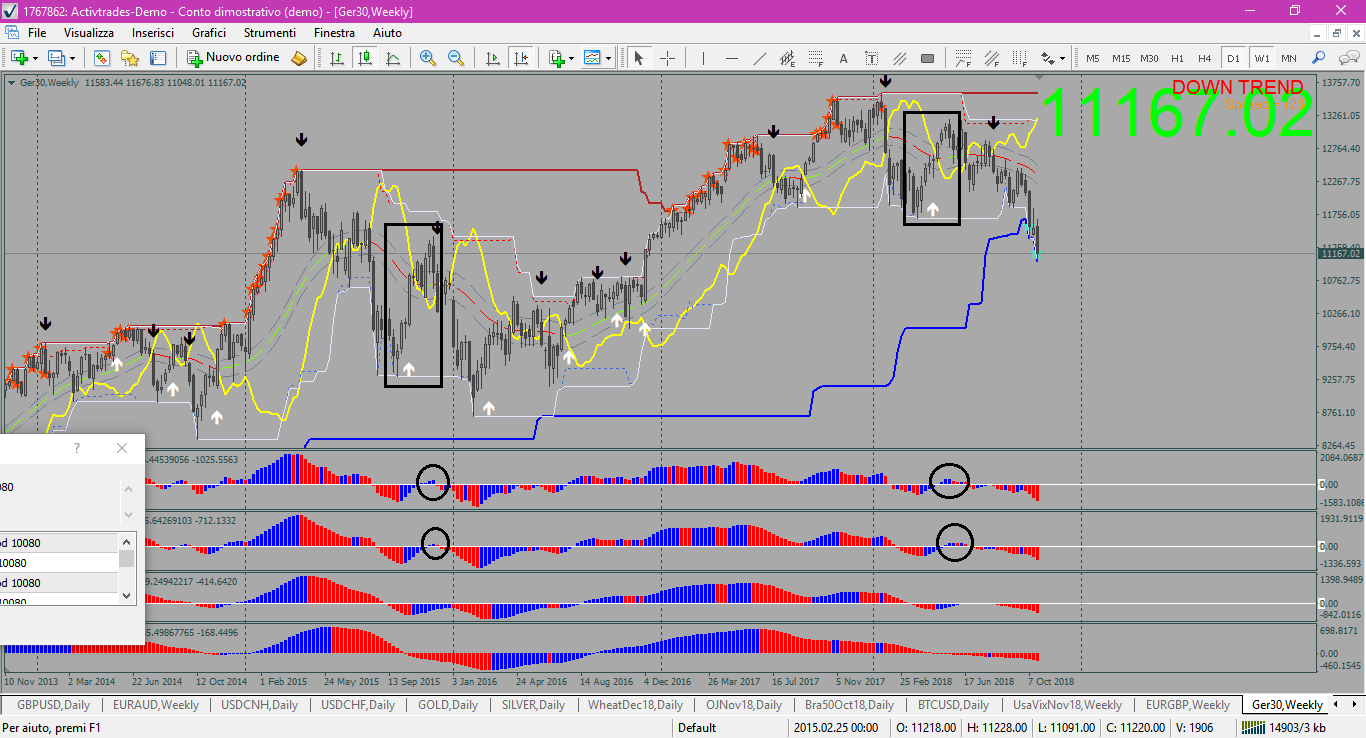Open the File menu
1366x738 pixels.
pos(37,33)
